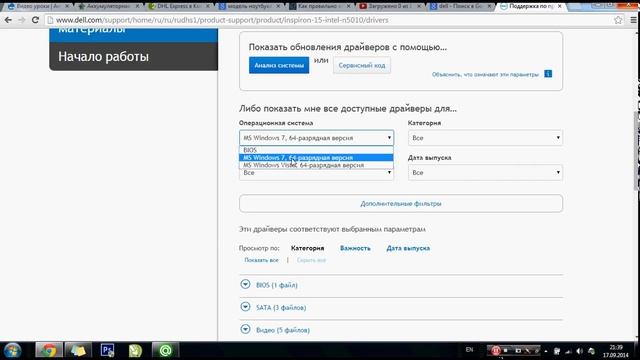The image size is (640, 360).
Task: Reload the Dell support page
Action: click(x=36, y=20)
